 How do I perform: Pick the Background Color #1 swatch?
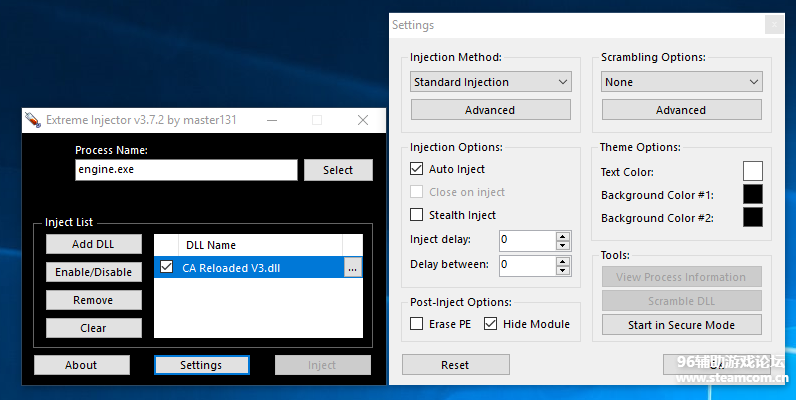[x=753, y=194]
